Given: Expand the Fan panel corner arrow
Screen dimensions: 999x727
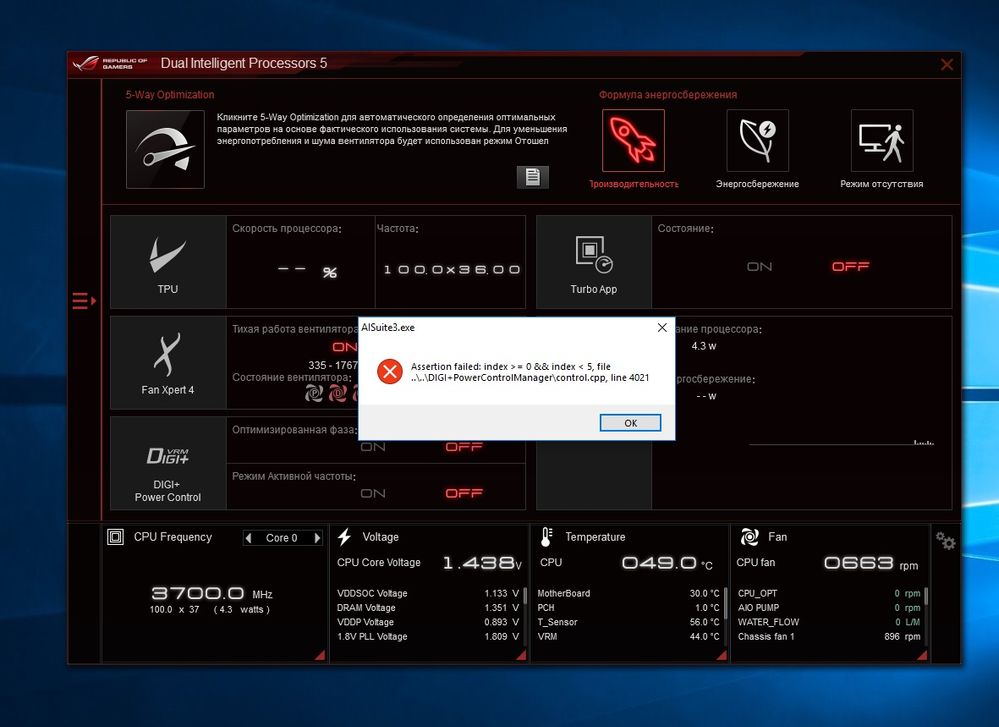Looking at the screenshot, I should coord(921,655).
